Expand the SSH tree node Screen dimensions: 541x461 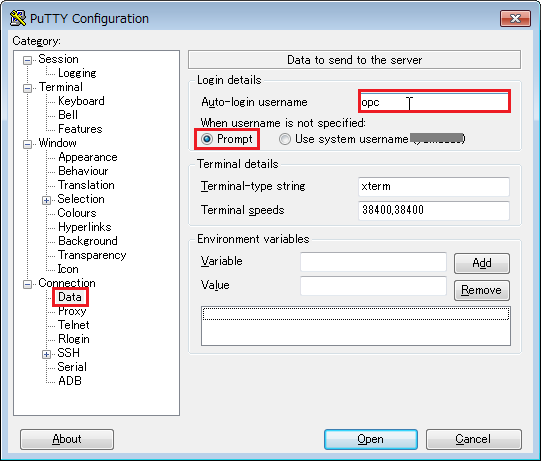pos(47,354)
